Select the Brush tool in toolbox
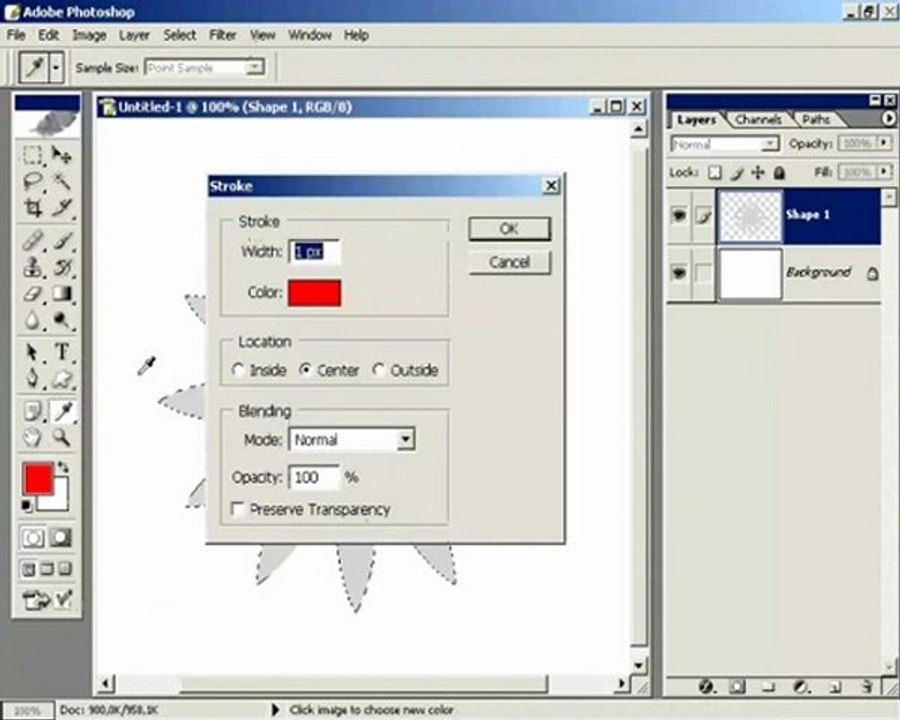This screenshot has width=900, height=720. [x=61, y=241]
